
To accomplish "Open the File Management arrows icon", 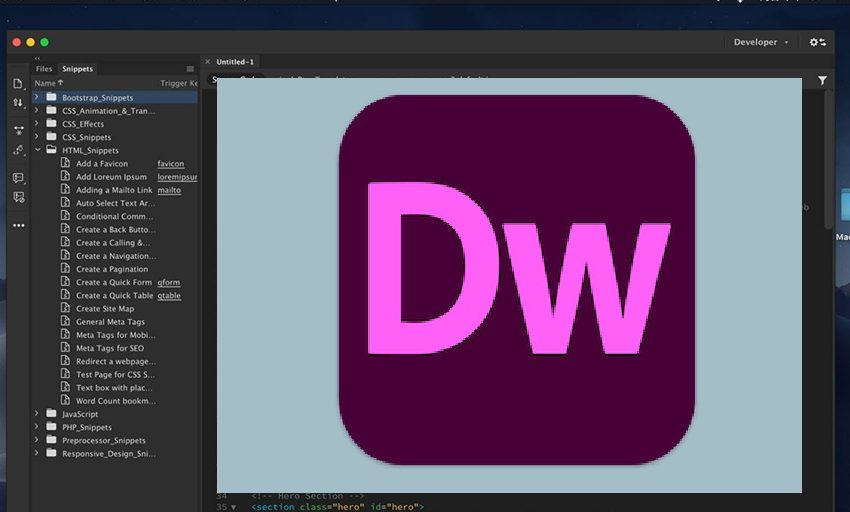I will coord(18,103).
